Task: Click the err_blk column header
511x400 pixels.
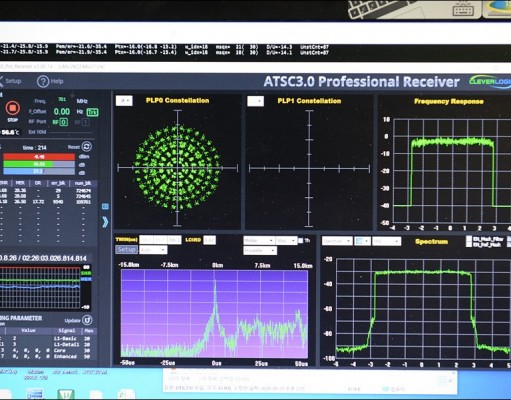Action: (58, 183)
